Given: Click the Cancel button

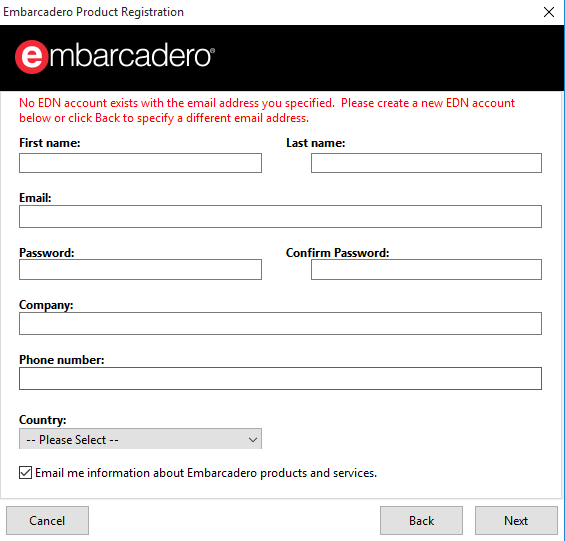Looking at the screenshot, I should click(x=47, y=520).
